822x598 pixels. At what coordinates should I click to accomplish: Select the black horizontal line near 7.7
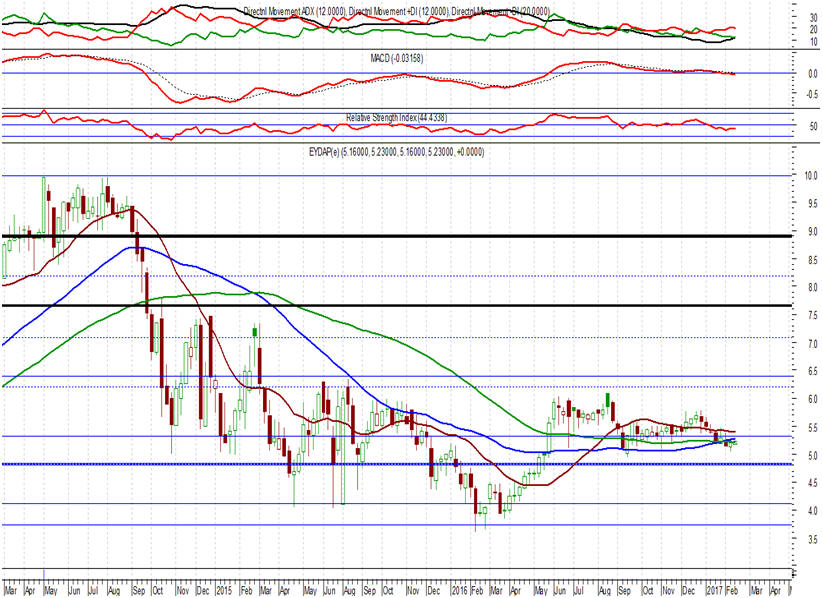(396, 306)
